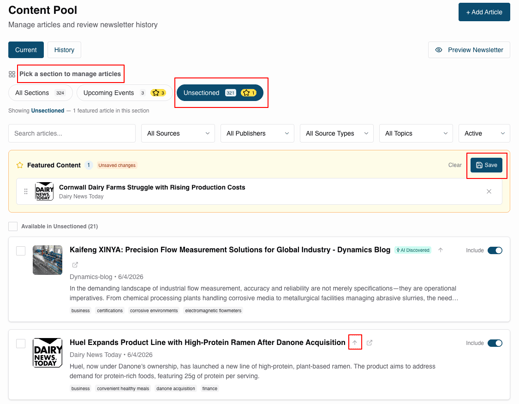Save the featured content changes
This screenshot has height=404, width=519.
click(x=486, y=165)
